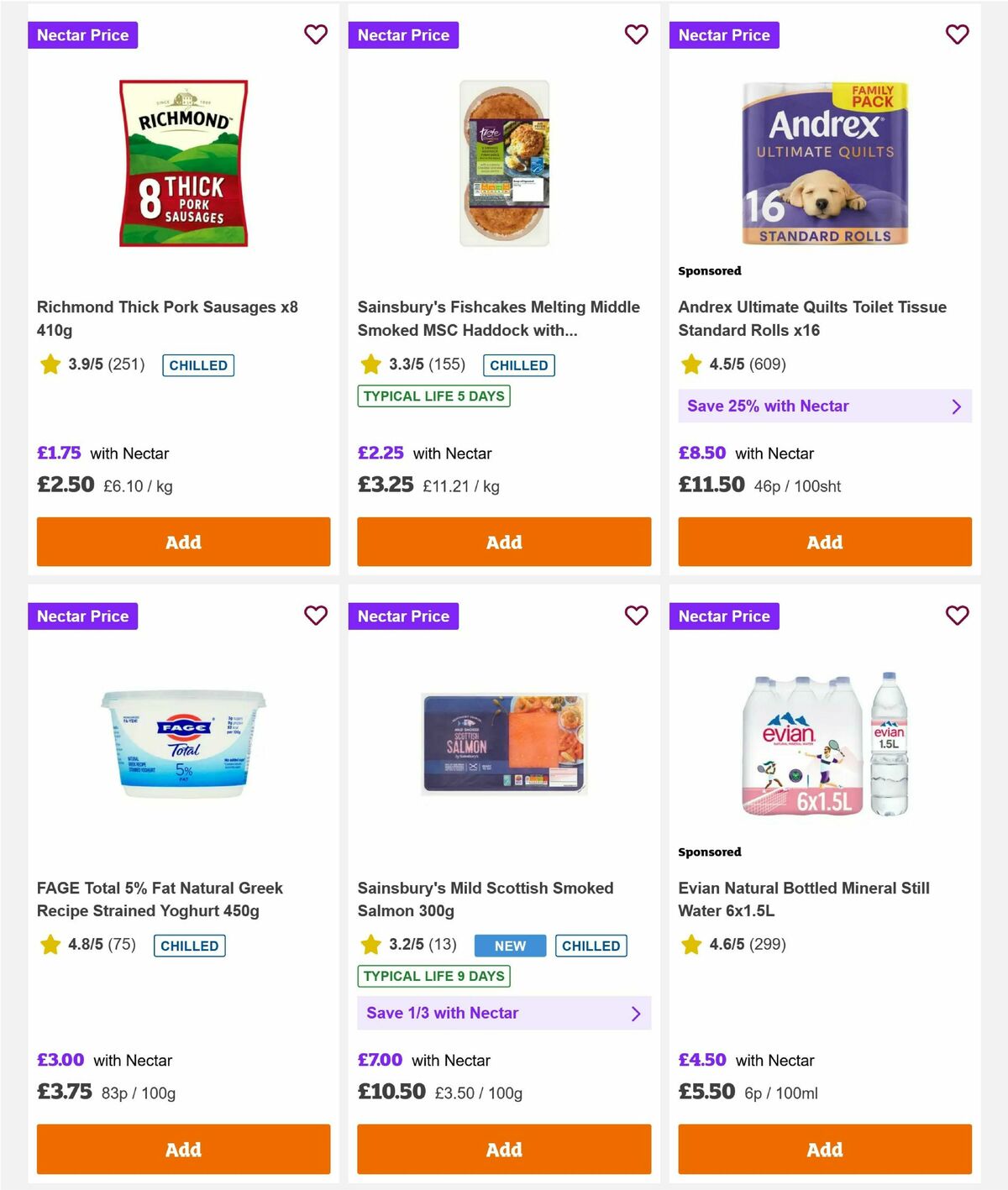Click the heart icon on FAGE yoghurt card
The image size is (1008, 1190).
[315, 616]
